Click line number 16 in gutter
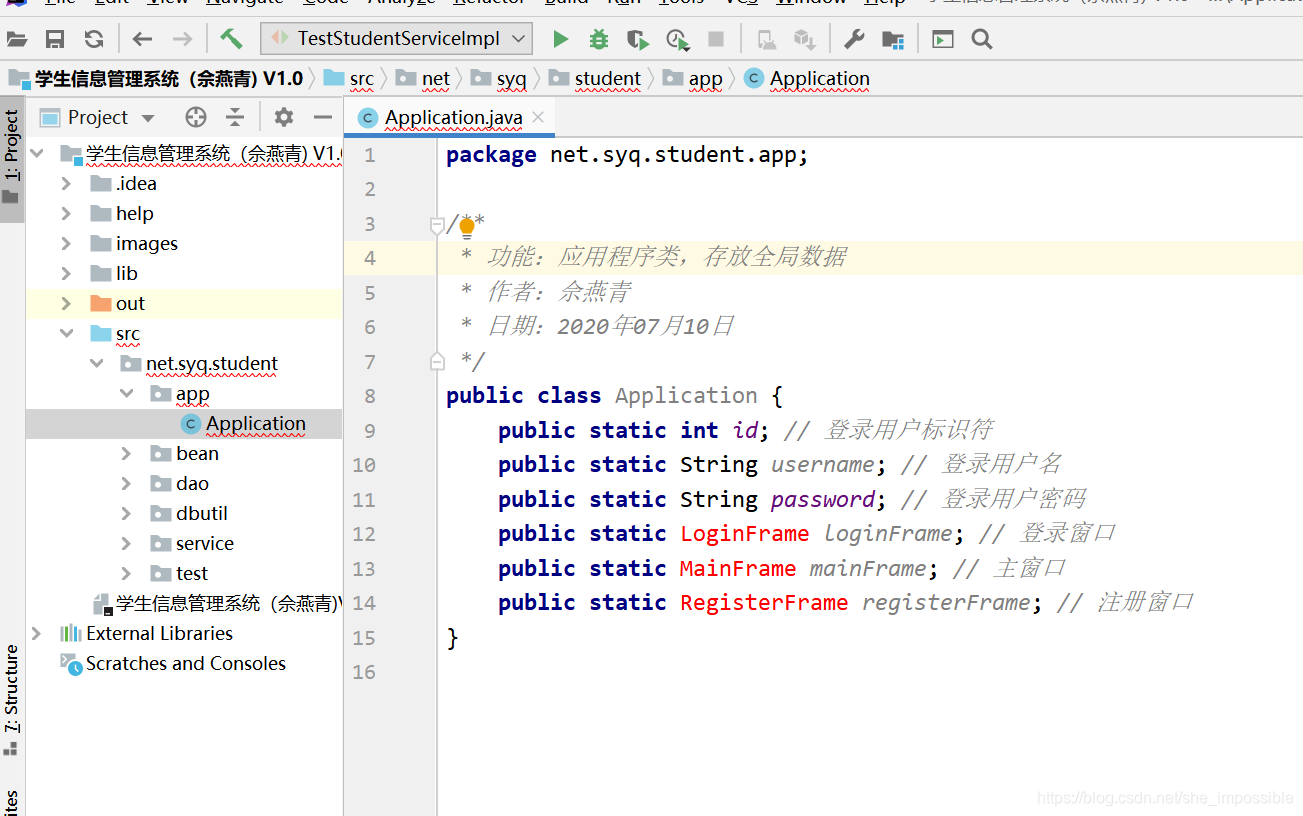Screen dimensions: 1303x816 [364, 672]
